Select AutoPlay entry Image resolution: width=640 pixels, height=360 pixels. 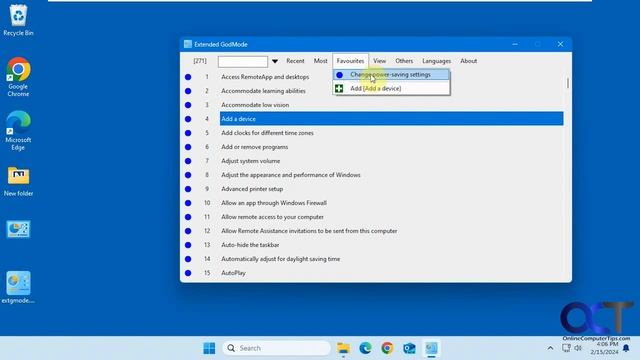tap(233, 273)
